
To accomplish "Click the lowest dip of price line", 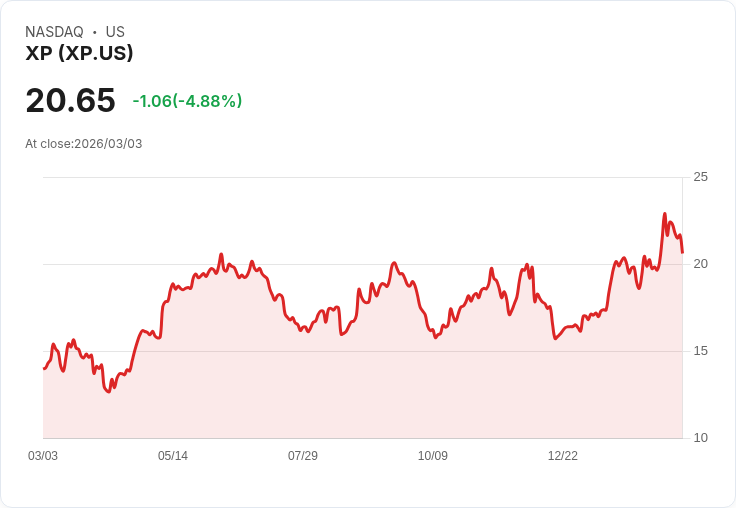I will point(109,392).
